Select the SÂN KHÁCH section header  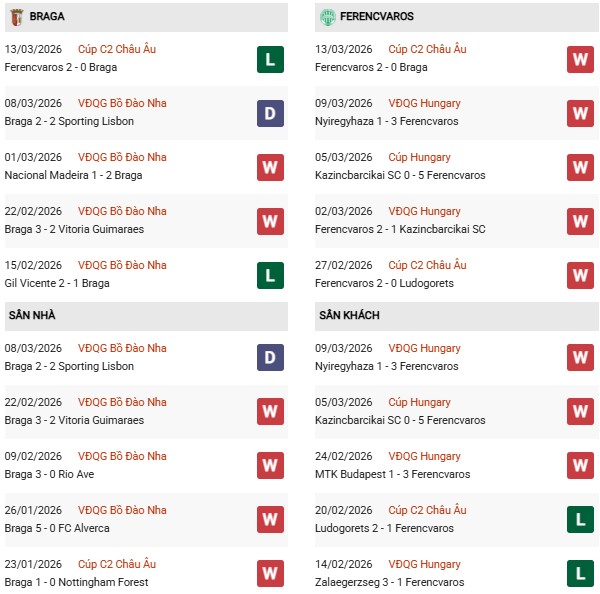349,316
